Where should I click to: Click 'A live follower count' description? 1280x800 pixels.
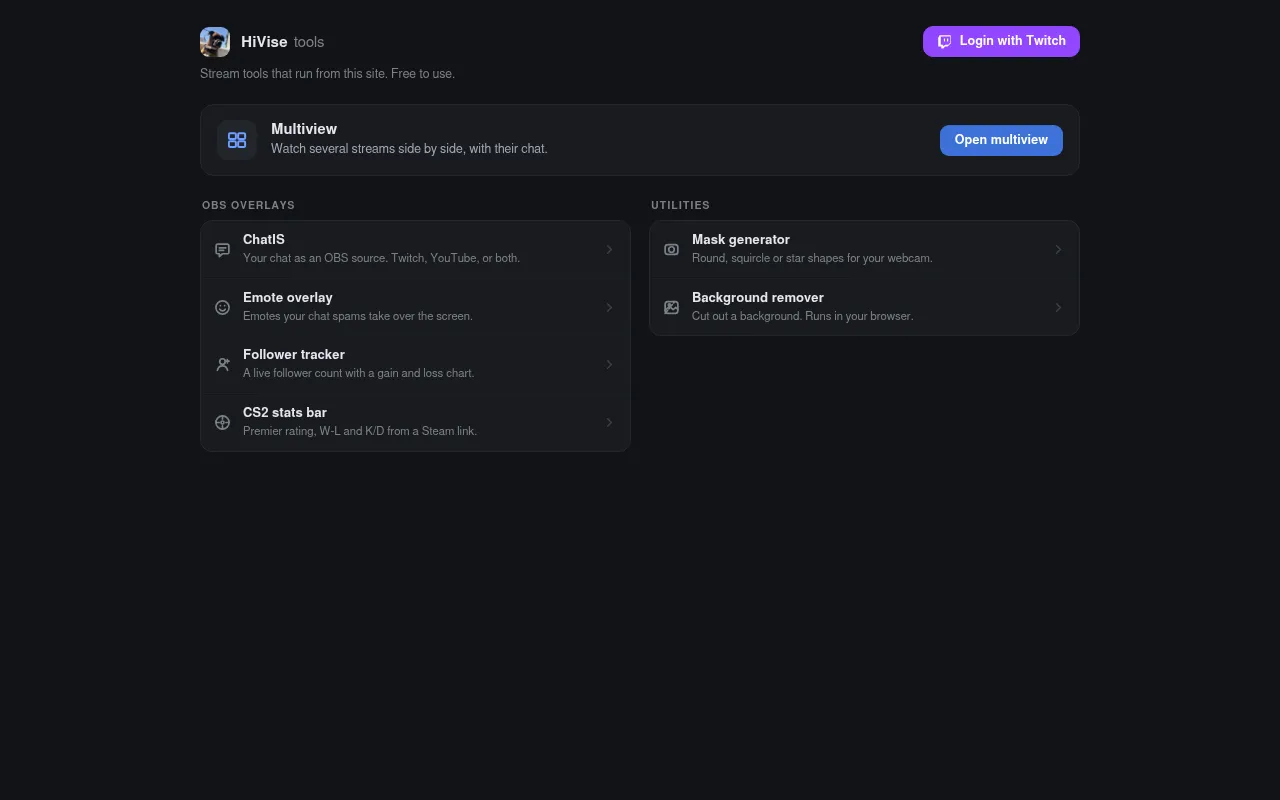[359, 373]
